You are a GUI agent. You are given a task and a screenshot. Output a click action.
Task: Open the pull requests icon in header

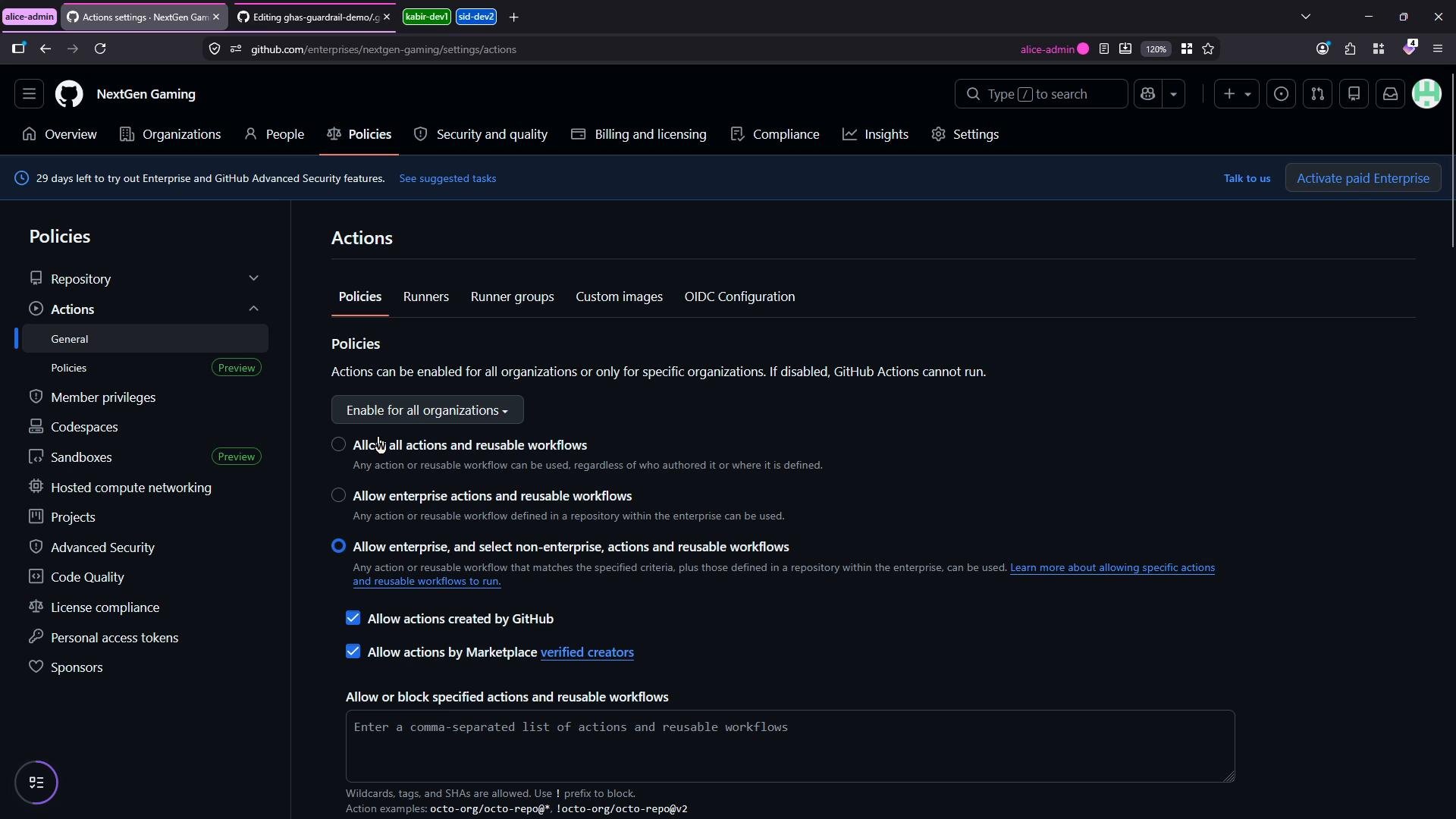(1318, 94)
